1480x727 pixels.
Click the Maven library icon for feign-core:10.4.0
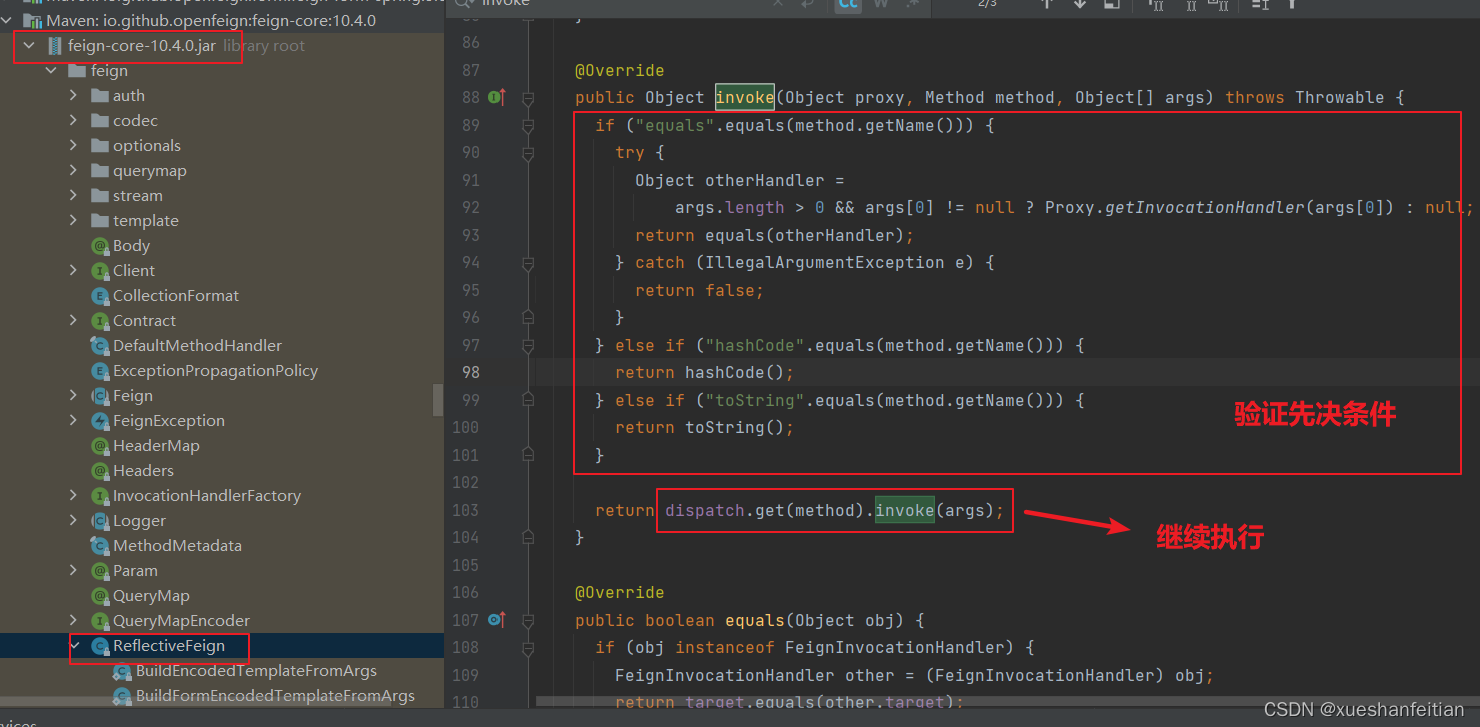[32, 21]
